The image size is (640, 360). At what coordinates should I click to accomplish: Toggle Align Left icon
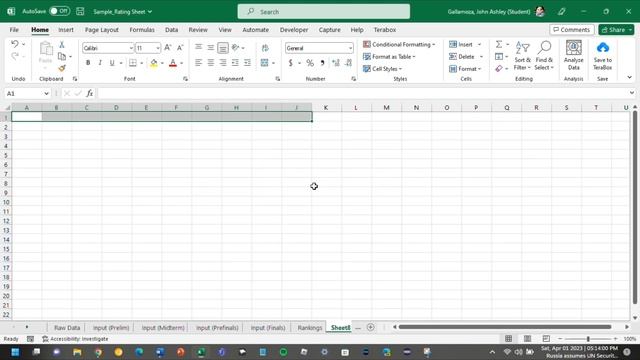[198, 63]
